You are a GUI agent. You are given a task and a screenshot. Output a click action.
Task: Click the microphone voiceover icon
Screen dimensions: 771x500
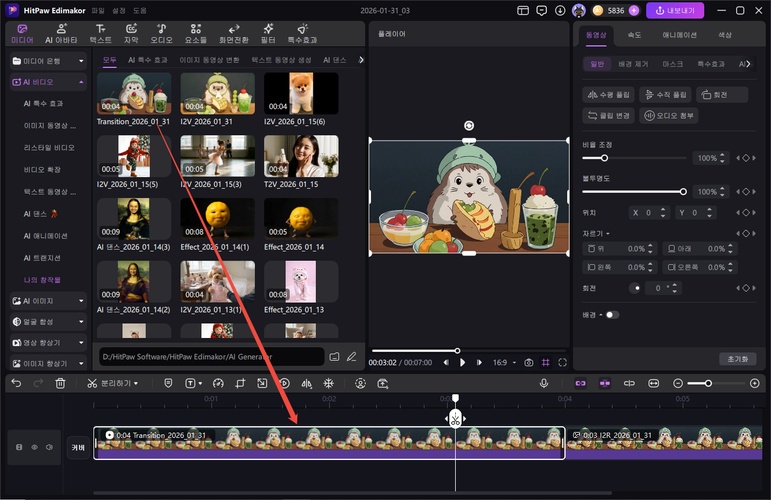544,383
